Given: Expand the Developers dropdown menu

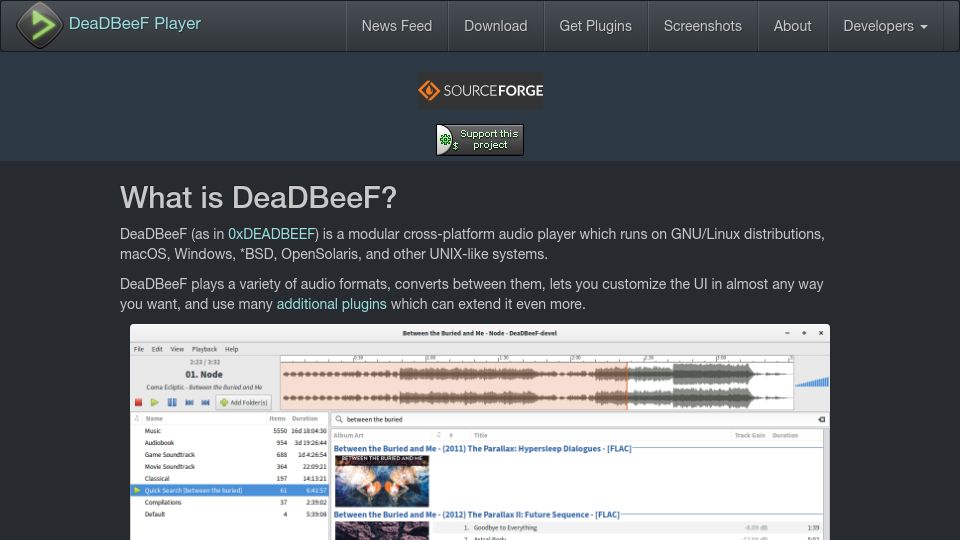Looking at the screenshot, I should pos(885,26).
